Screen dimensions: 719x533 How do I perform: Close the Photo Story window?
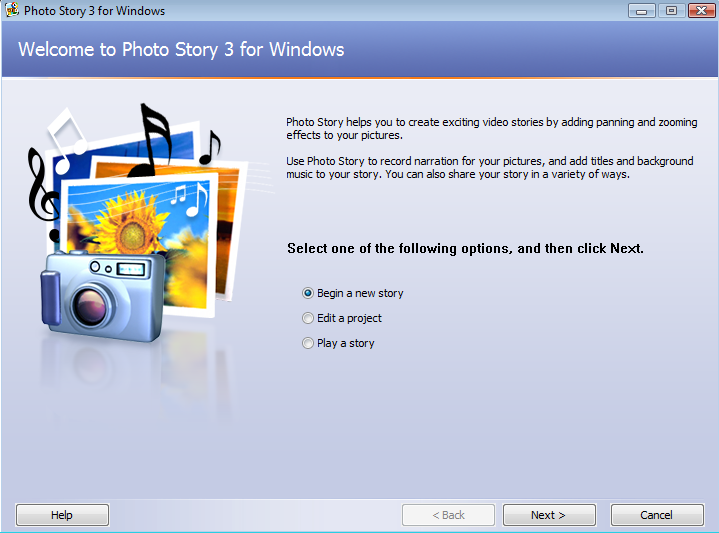[701, 11]
